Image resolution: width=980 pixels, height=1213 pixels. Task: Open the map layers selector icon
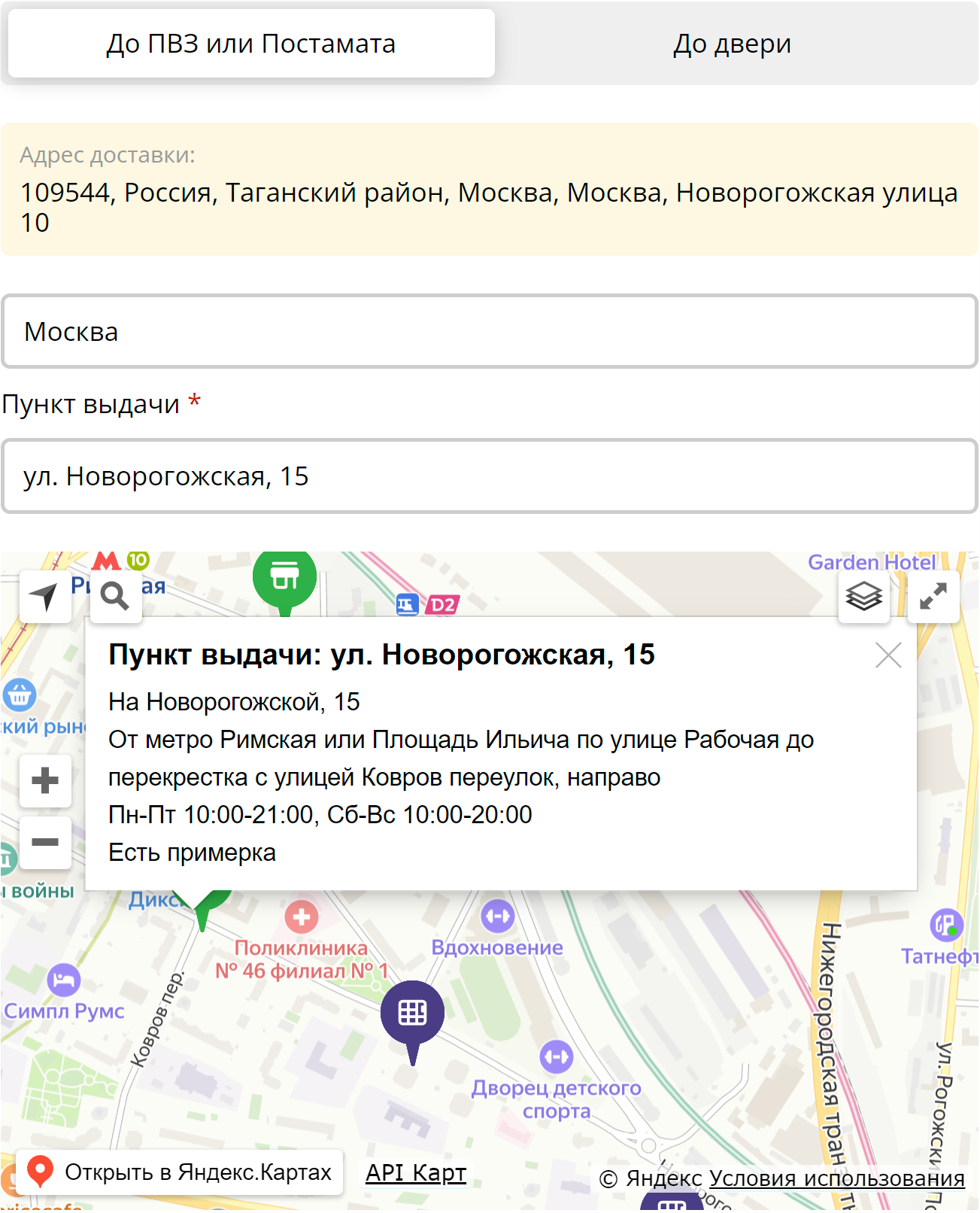863,597
